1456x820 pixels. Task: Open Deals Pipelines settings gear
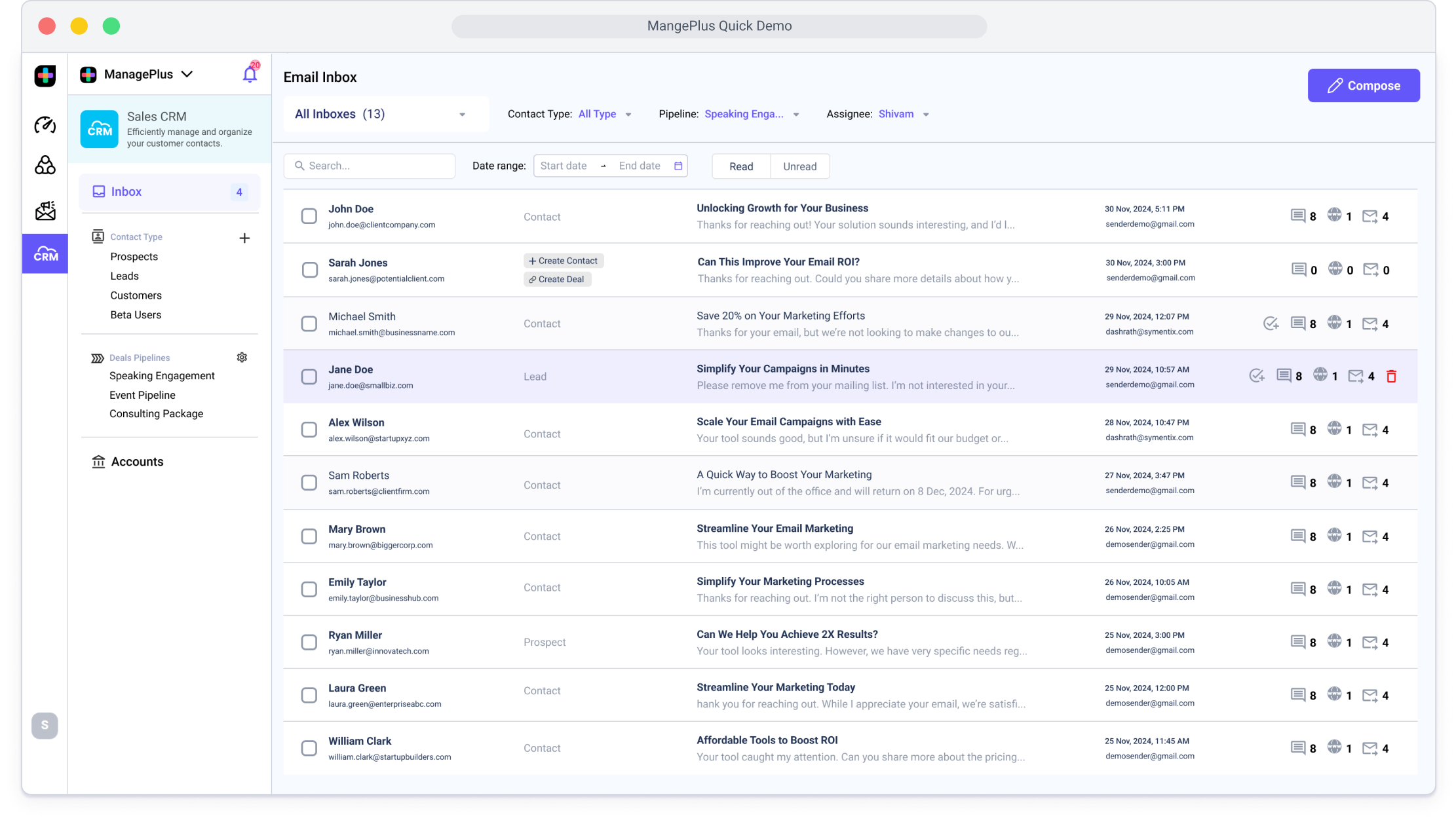tap(242, 358)
